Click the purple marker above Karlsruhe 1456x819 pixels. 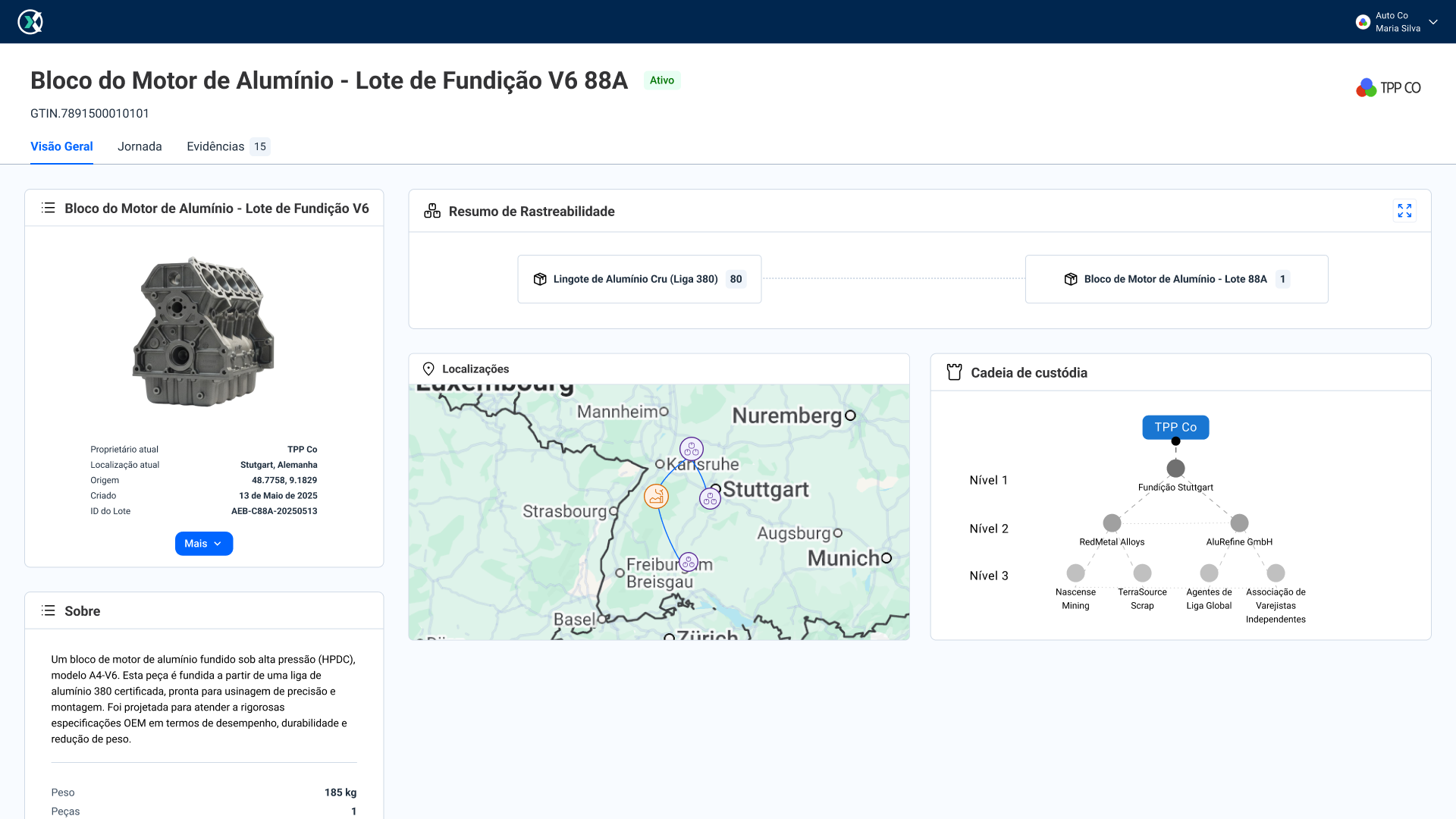coord(691,449)
